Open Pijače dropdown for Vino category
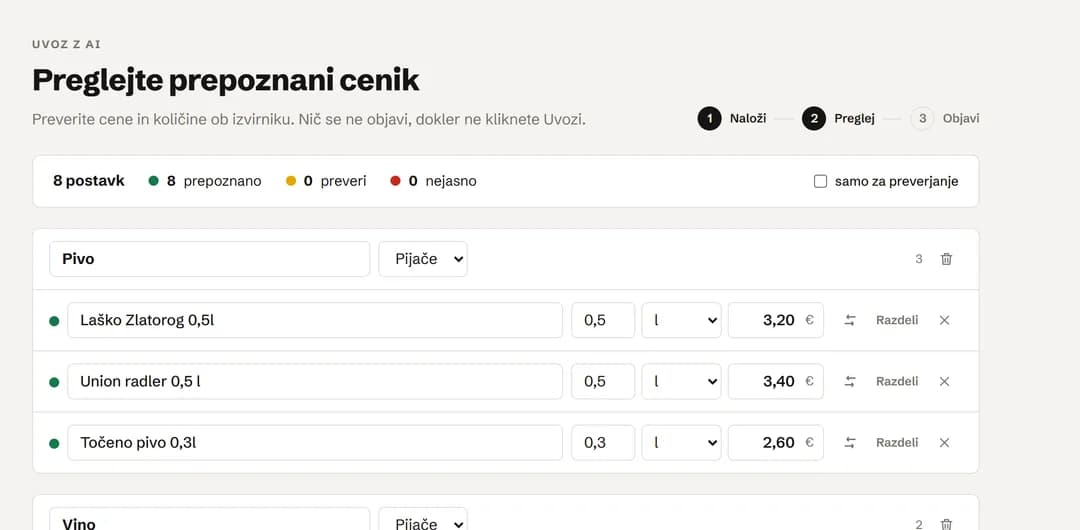1080x530 pixels. point(423,519)
